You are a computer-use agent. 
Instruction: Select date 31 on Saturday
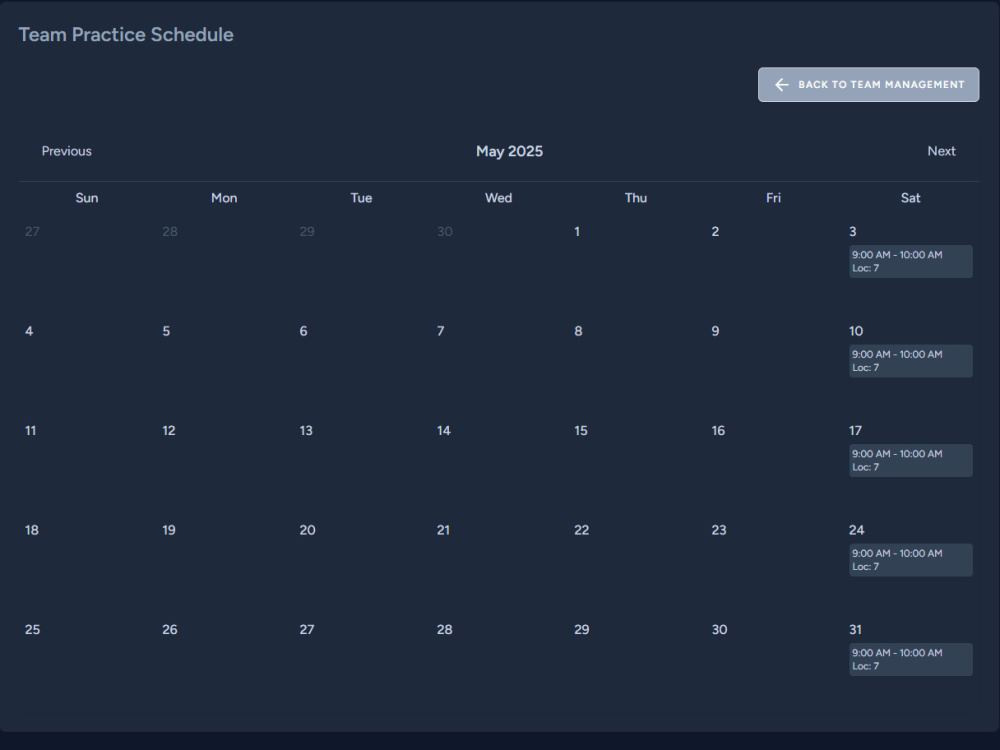(x=855, y=629)
